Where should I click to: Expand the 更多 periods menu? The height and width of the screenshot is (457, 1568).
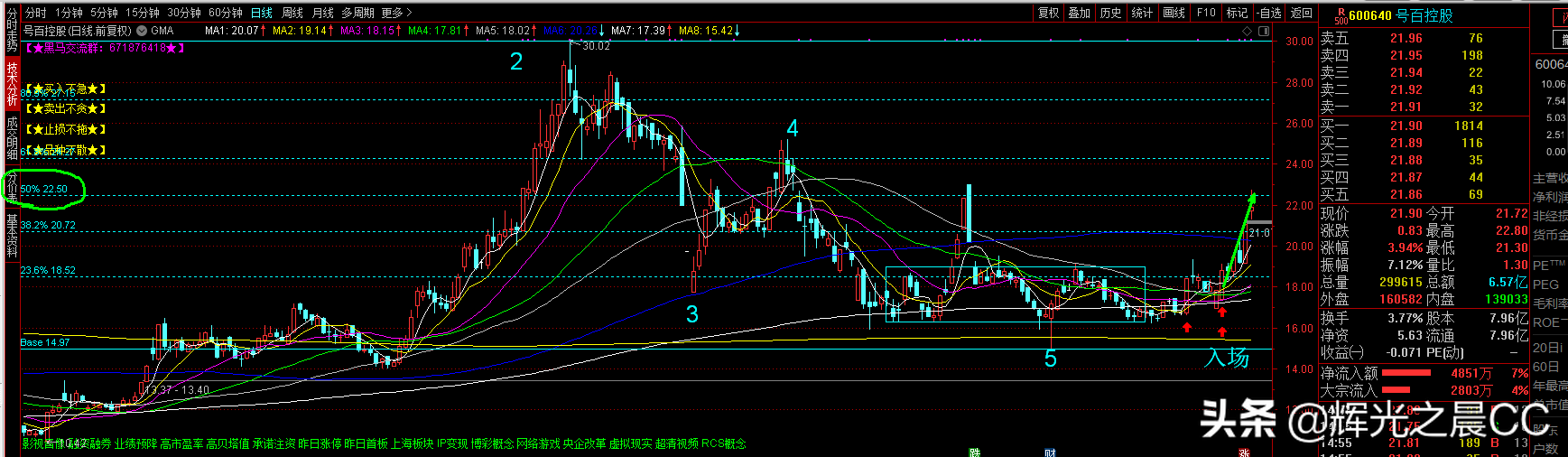click(x=396, y=13)
